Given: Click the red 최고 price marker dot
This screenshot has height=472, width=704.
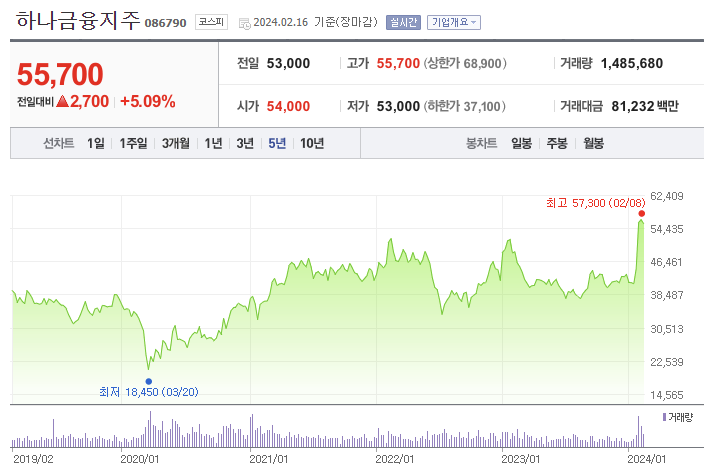Looking at the screenshot, I should (642, 213).
